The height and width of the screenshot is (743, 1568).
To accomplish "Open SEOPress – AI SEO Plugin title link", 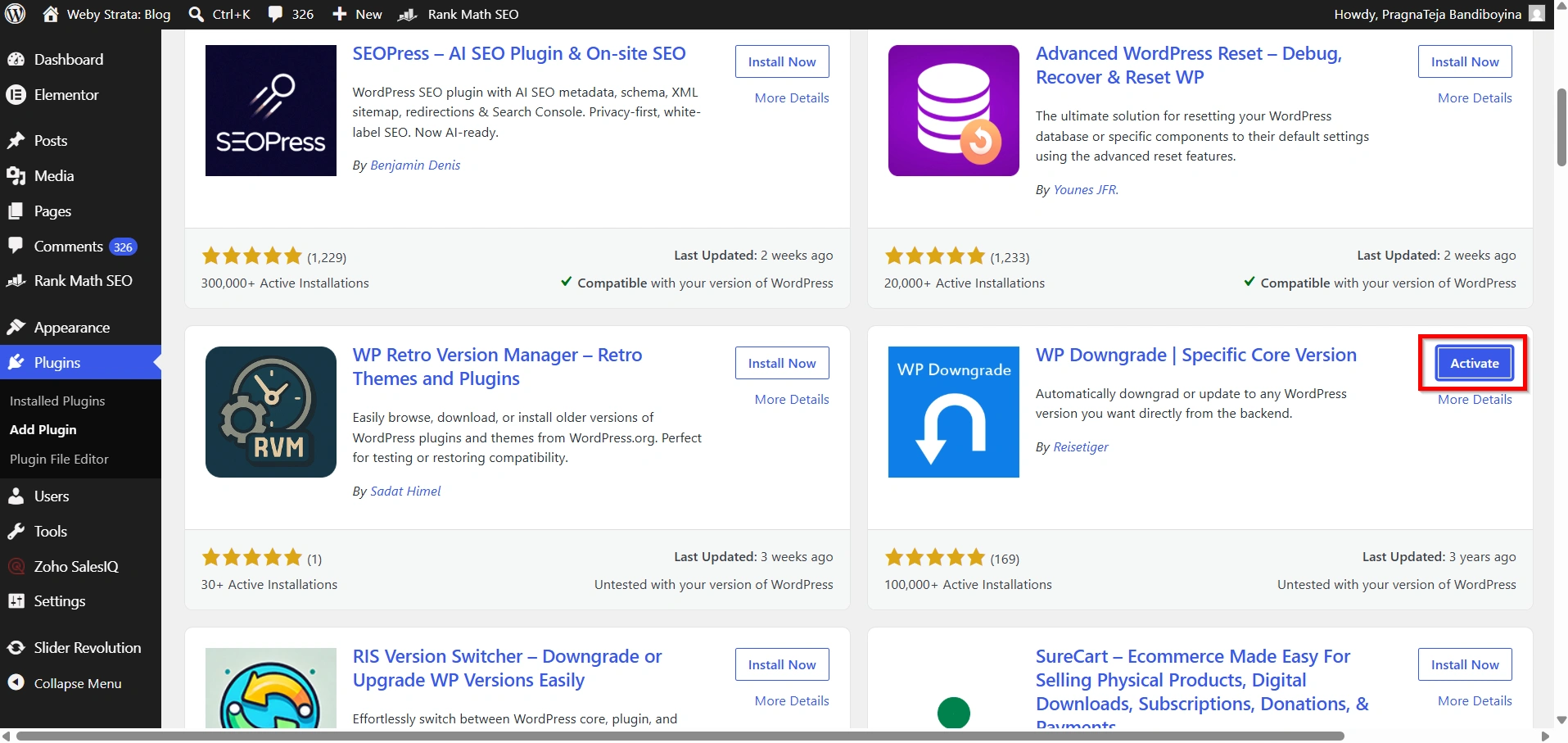I will [x=519, y=53].
